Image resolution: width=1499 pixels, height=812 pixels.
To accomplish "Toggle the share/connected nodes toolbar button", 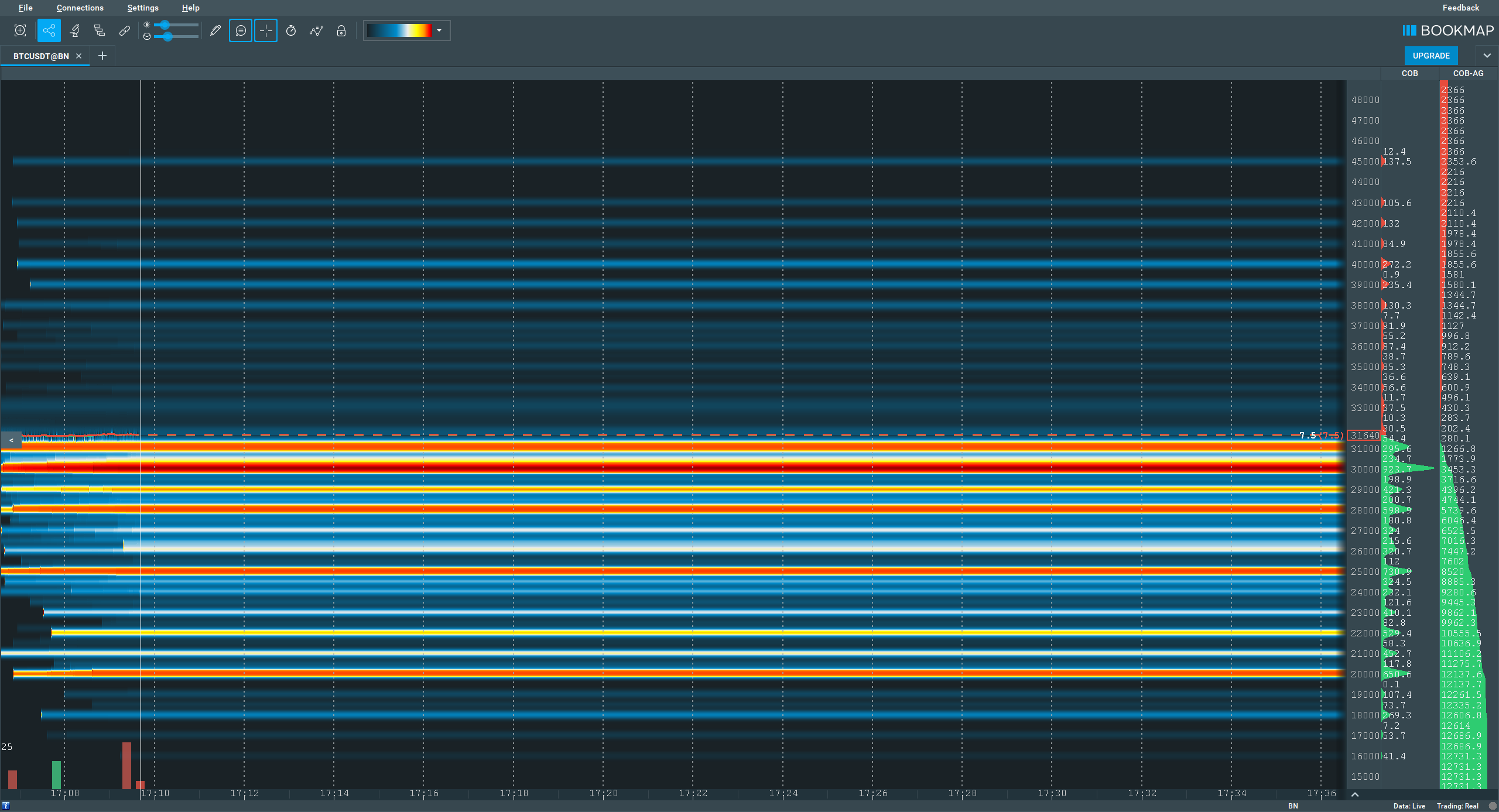I will click(49, 30).
